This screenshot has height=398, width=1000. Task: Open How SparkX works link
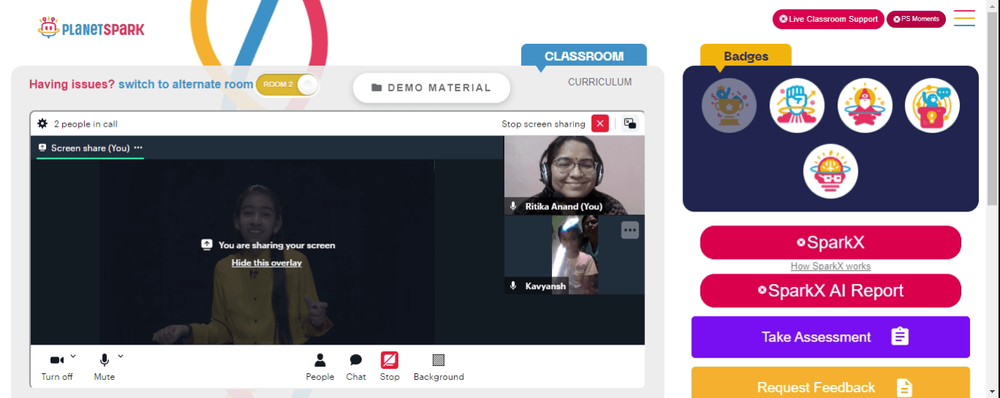[x=830, y=267]
